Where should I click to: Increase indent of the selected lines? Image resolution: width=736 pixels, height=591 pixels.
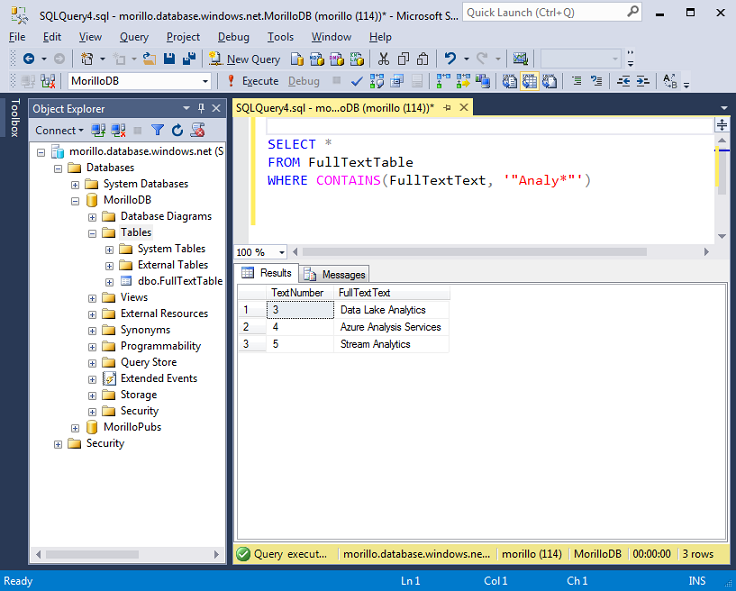tap(643, 81)
